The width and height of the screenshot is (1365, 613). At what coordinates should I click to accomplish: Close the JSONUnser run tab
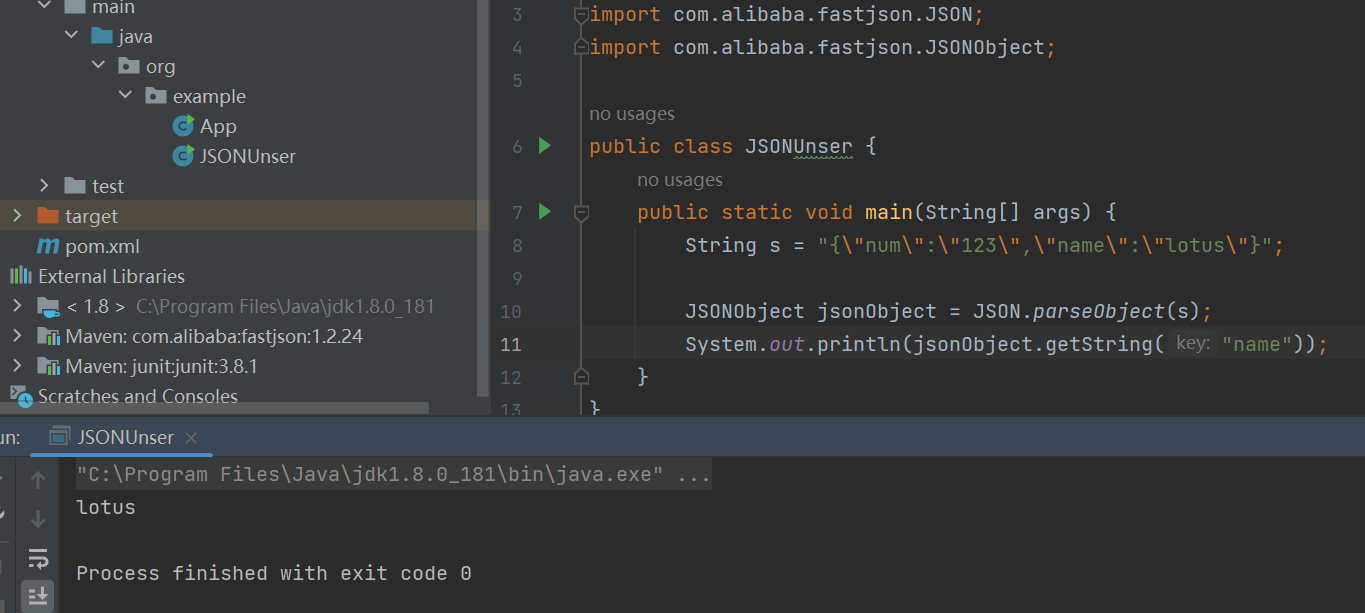[x=191, y=438]
